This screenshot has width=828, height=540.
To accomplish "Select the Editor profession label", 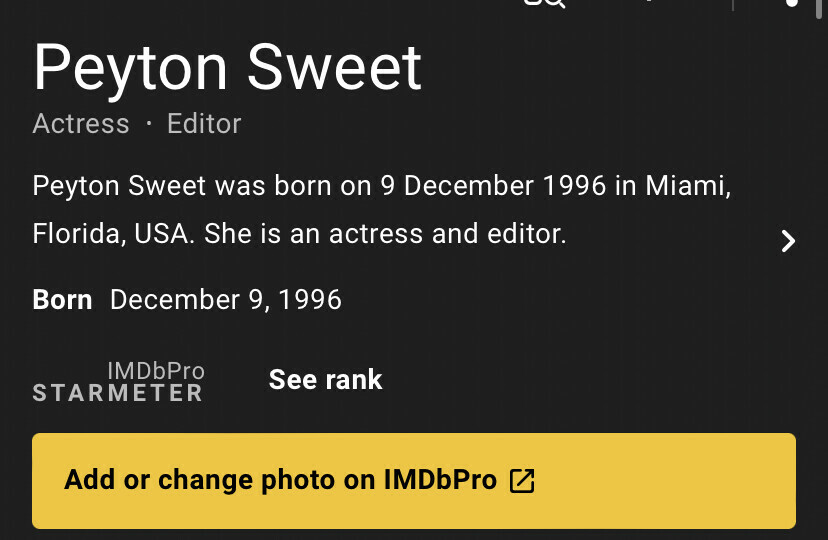I will [204, 124].
